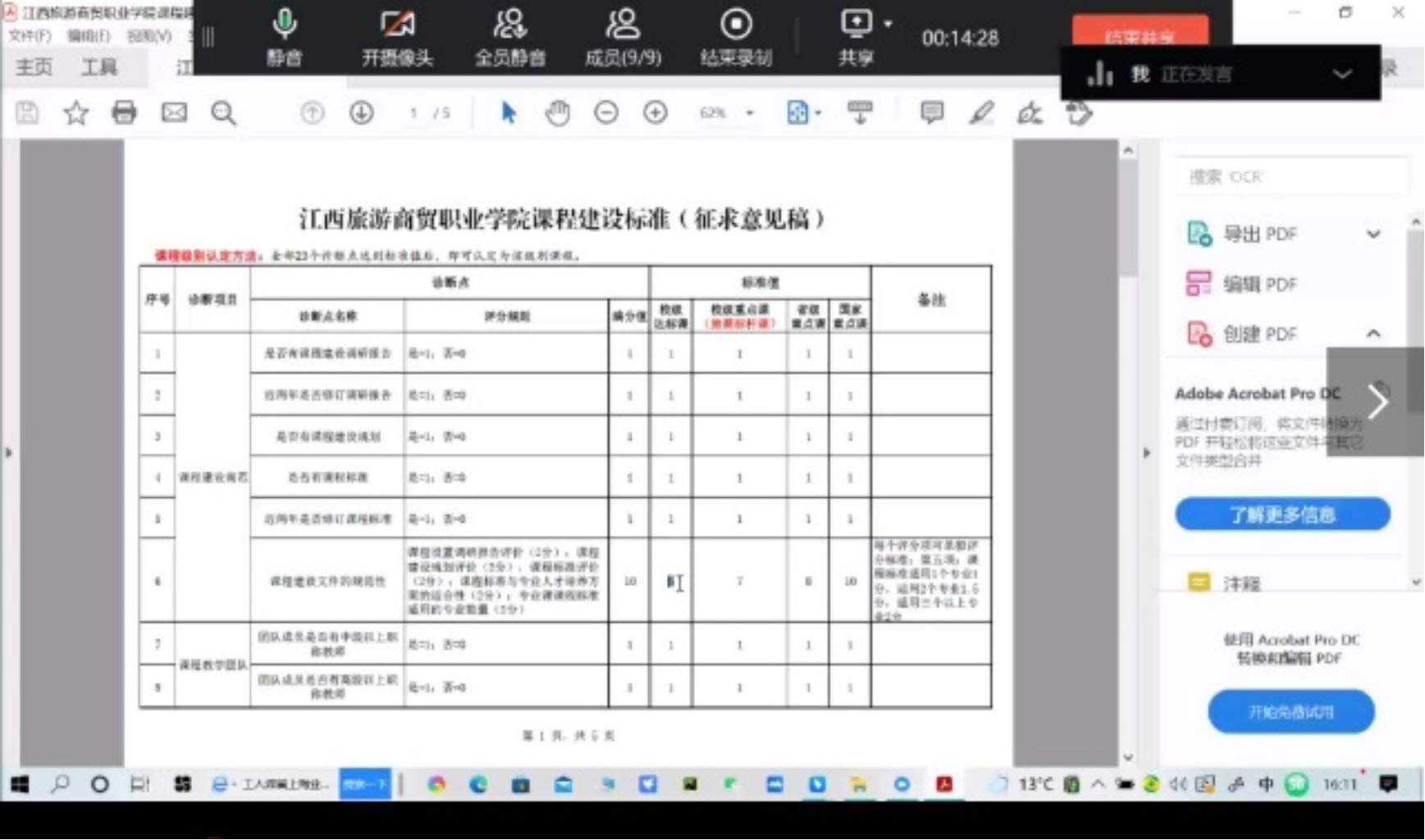Click the document vertical scrollbar thumb

[1128, 217]
